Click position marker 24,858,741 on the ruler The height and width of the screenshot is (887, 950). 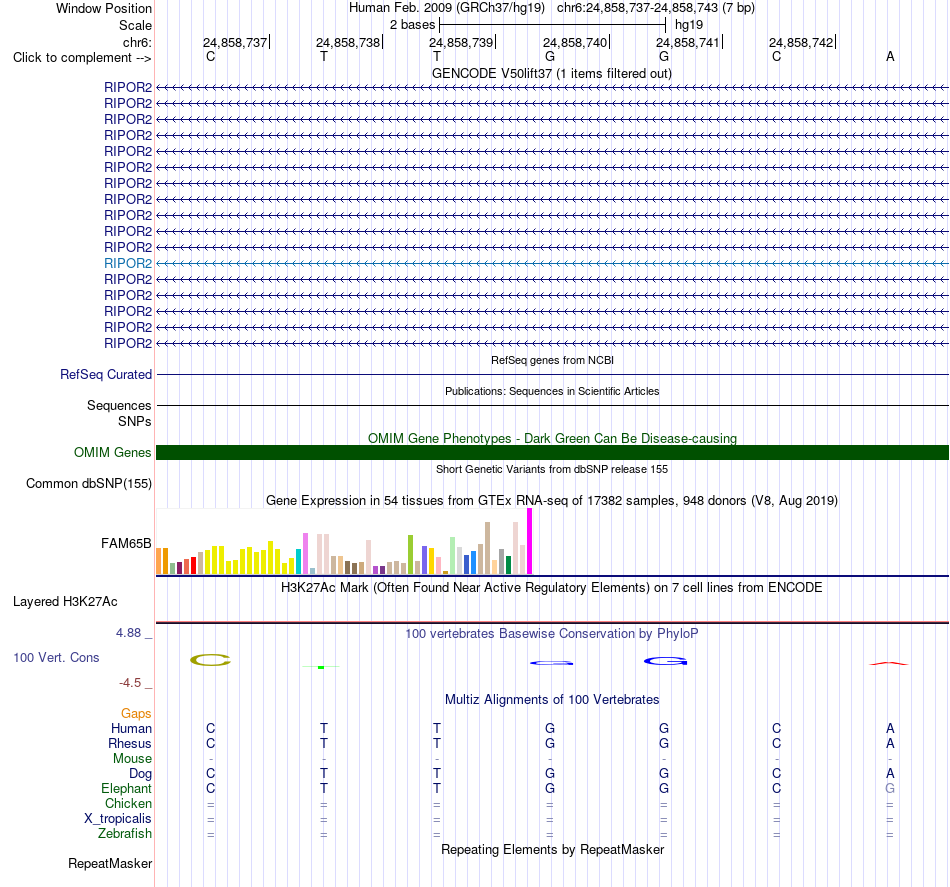[x=689, y=42]
